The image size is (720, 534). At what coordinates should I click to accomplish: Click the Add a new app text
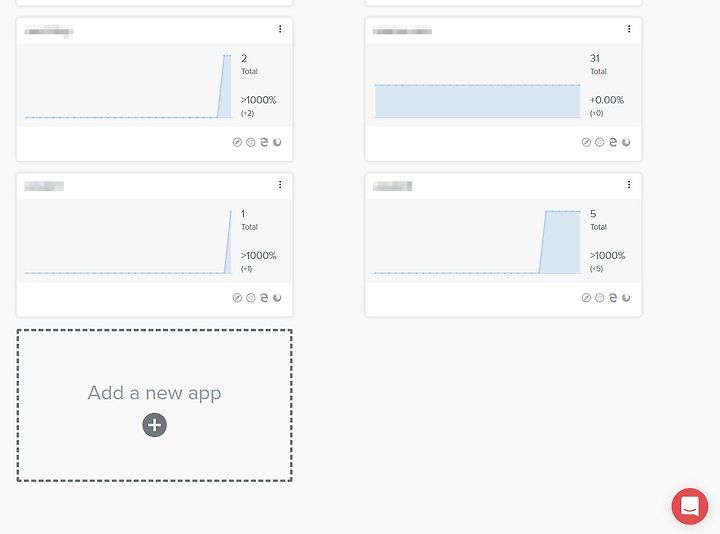click(154, 393)
